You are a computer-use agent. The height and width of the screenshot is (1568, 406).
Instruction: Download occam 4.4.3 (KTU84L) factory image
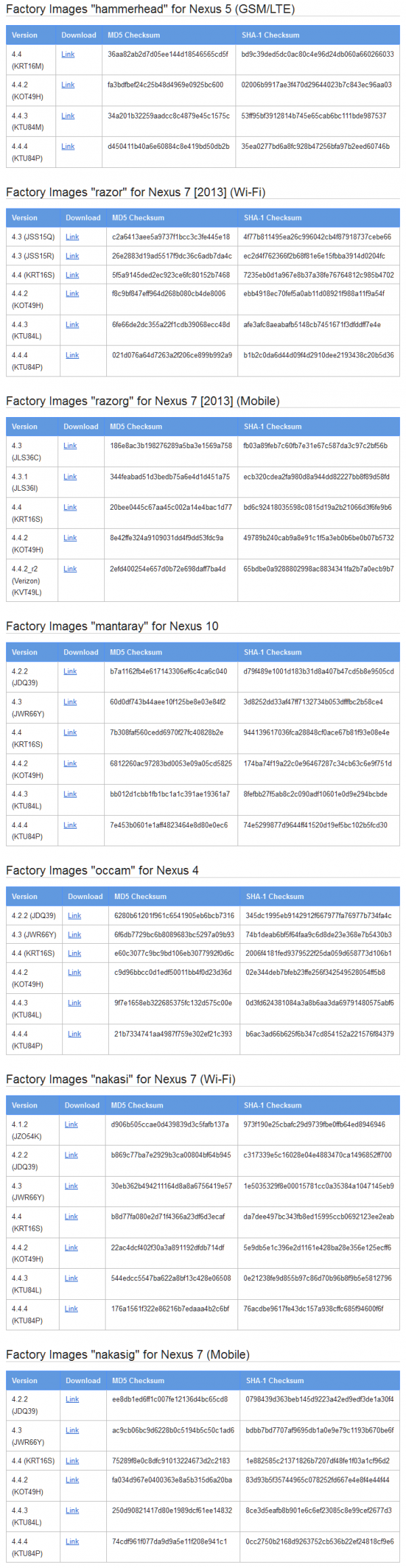click(x=74, y=1003)
